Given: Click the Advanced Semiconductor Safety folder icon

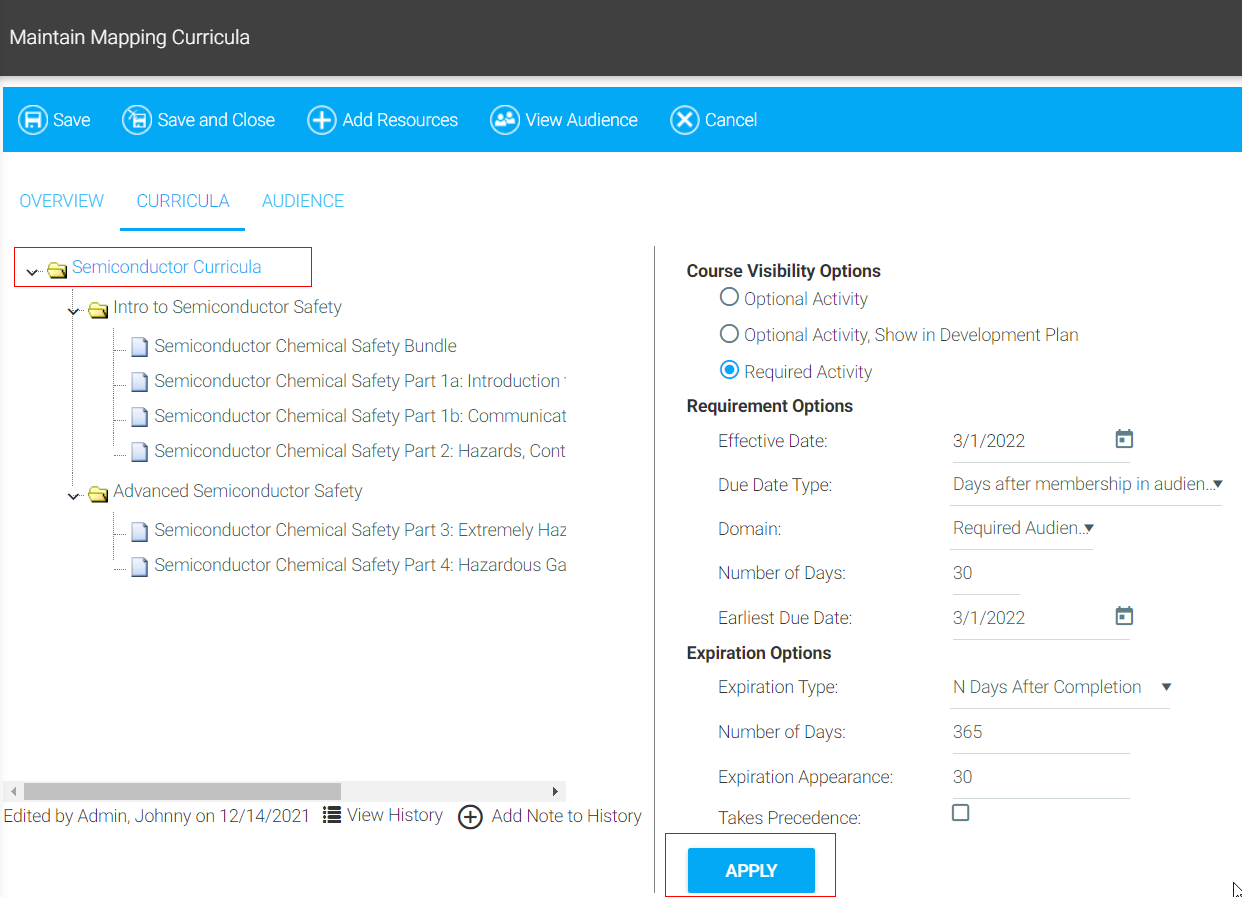Looking at the screenshot, I should pos(98,493).
